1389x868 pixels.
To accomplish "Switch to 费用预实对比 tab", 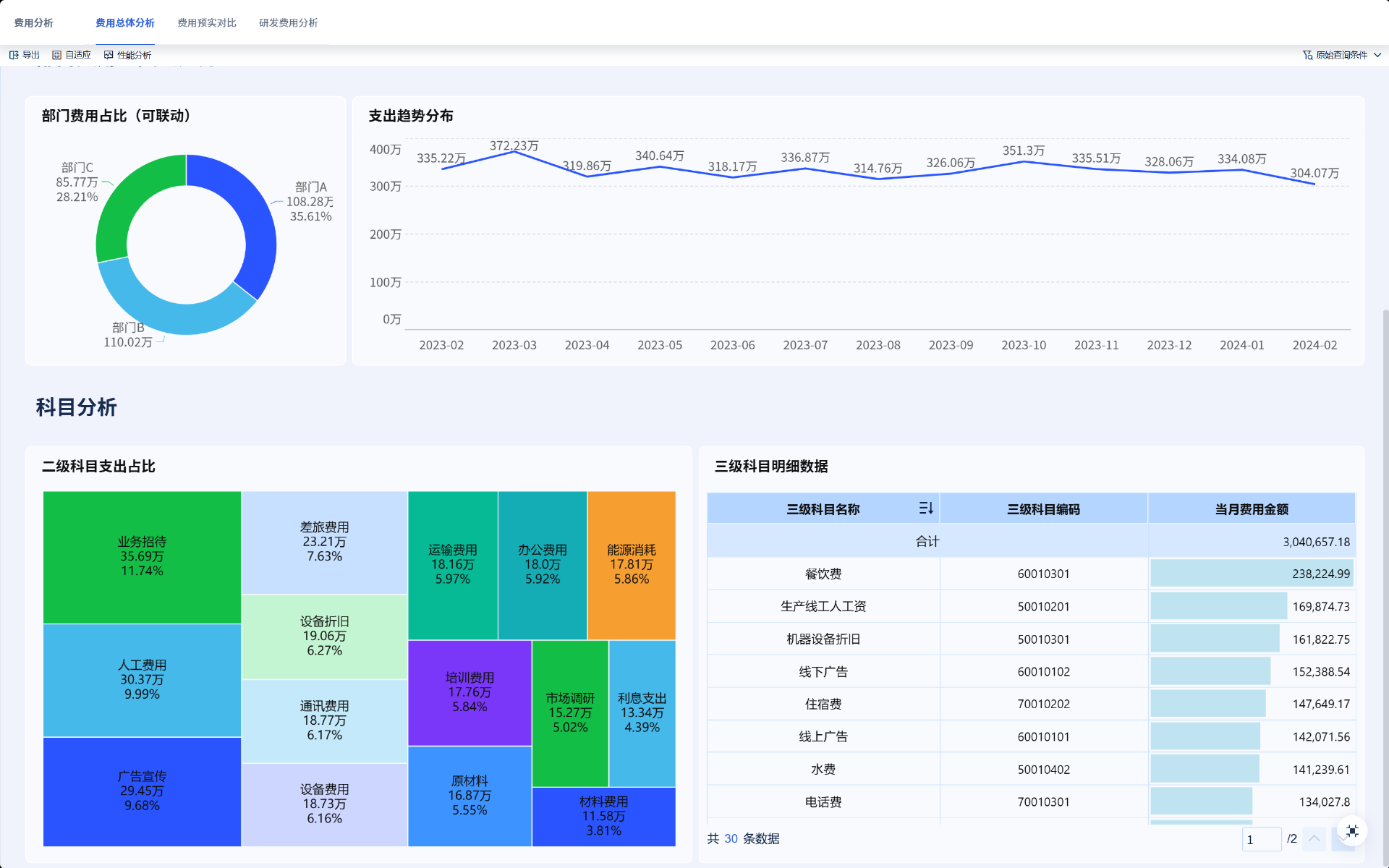I will click(x=207, y=23).
